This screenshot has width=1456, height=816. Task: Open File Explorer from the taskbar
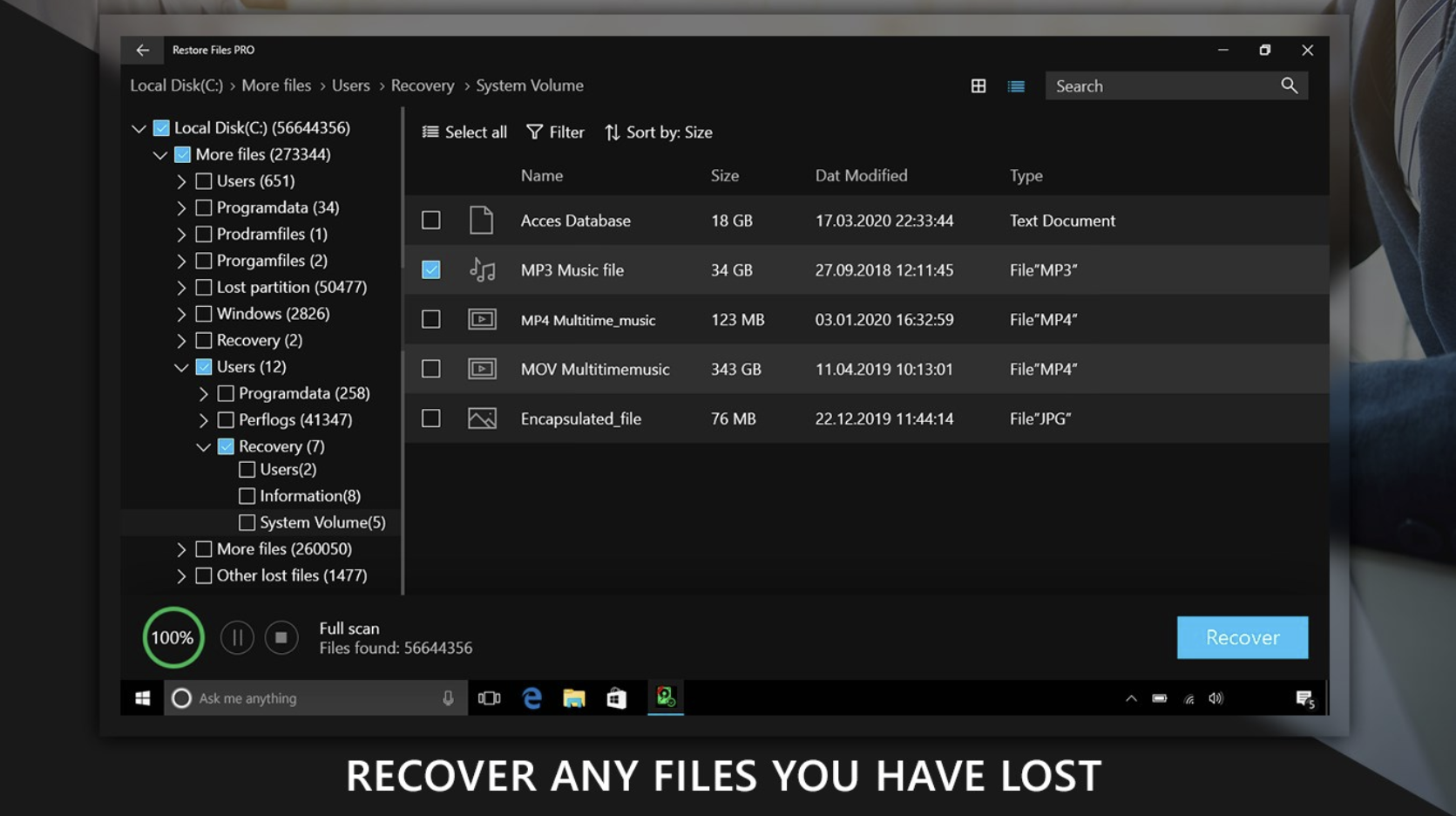click(x=574, y=698)
